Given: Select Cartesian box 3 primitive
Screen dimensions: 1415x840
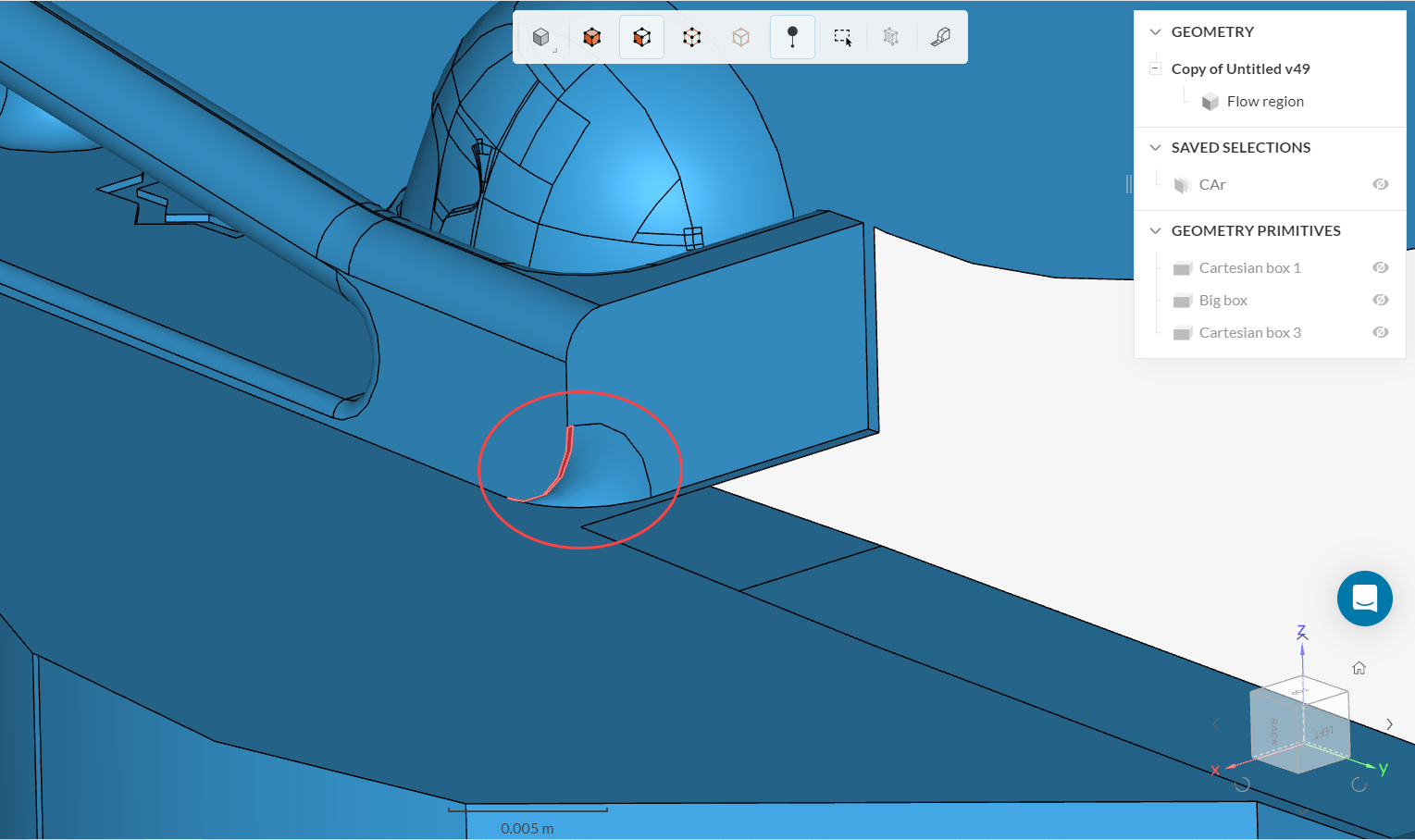Looking at the screenshot, I should (1250, 332).
